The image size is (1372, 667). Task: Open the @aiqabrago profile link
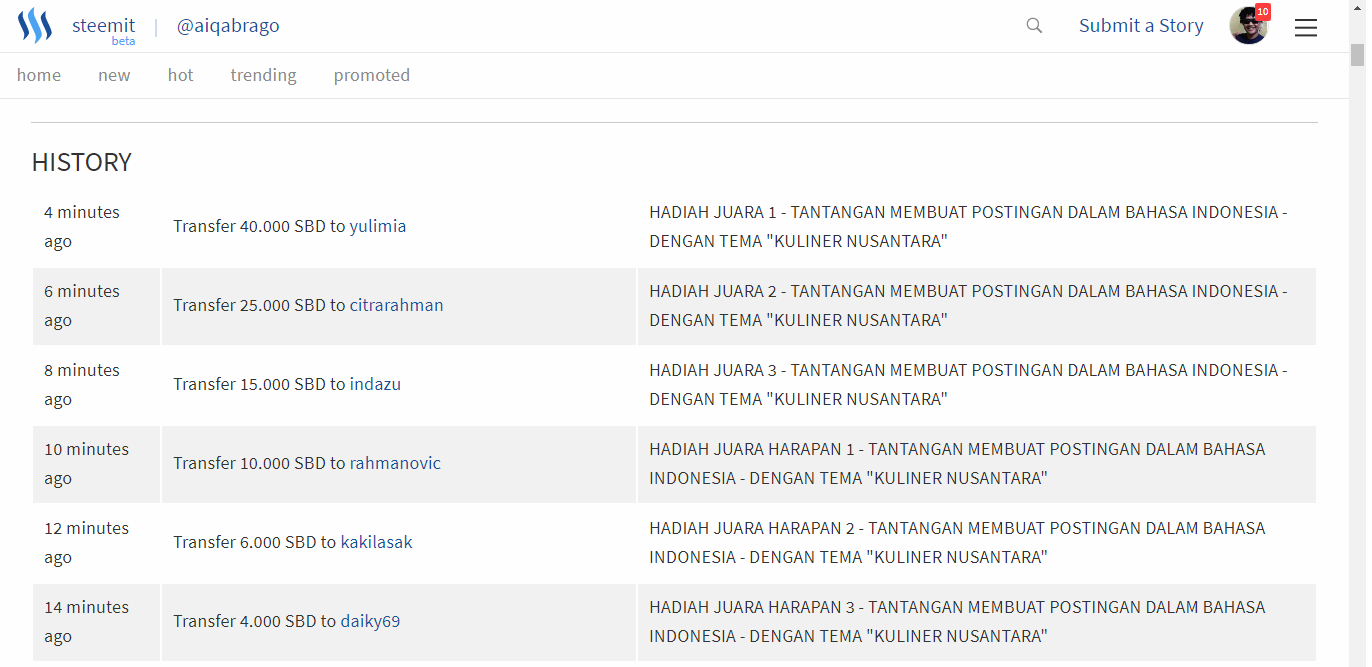click(228, 26)
